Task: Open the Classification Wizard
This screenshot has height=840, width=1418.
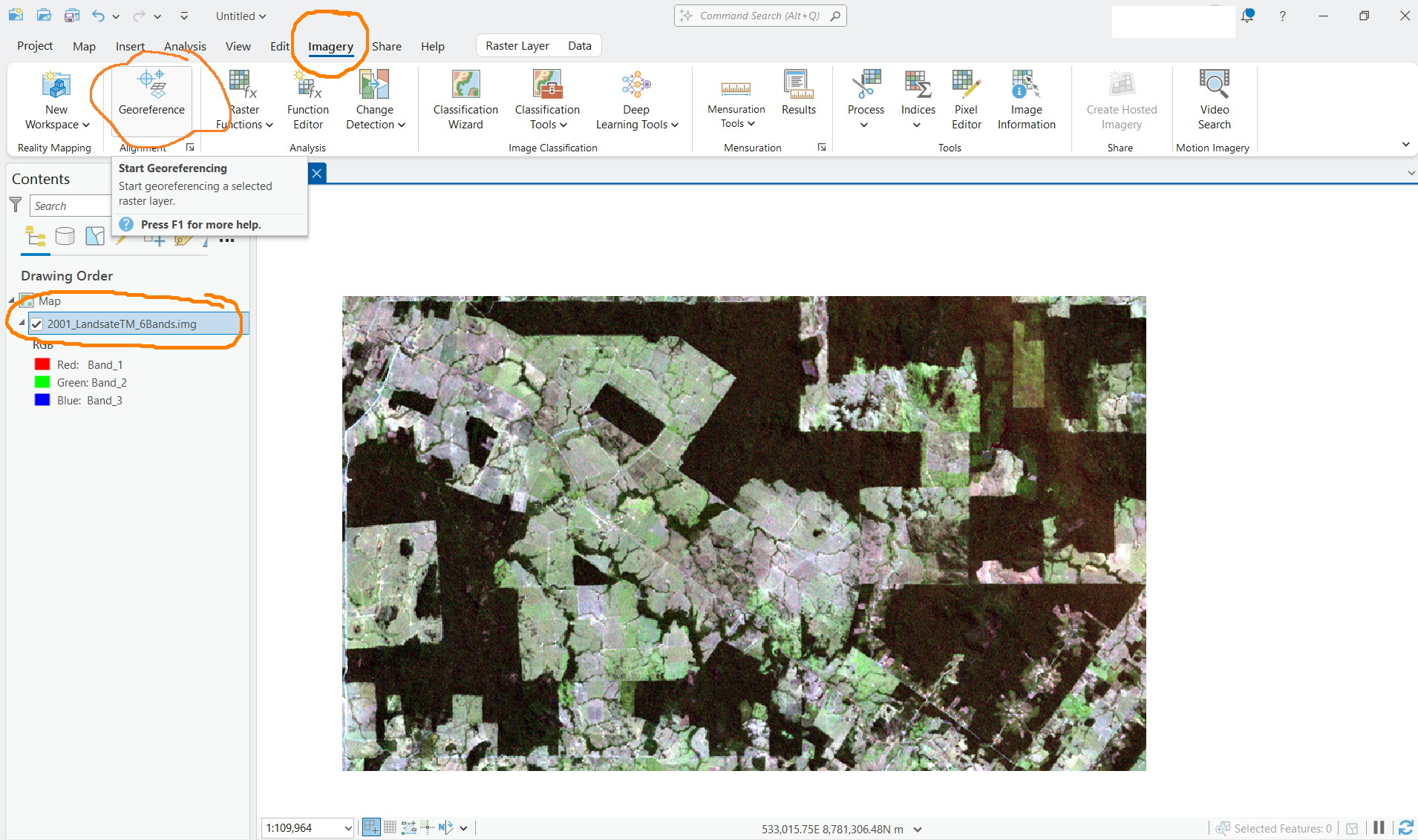Action: (464, 100)
